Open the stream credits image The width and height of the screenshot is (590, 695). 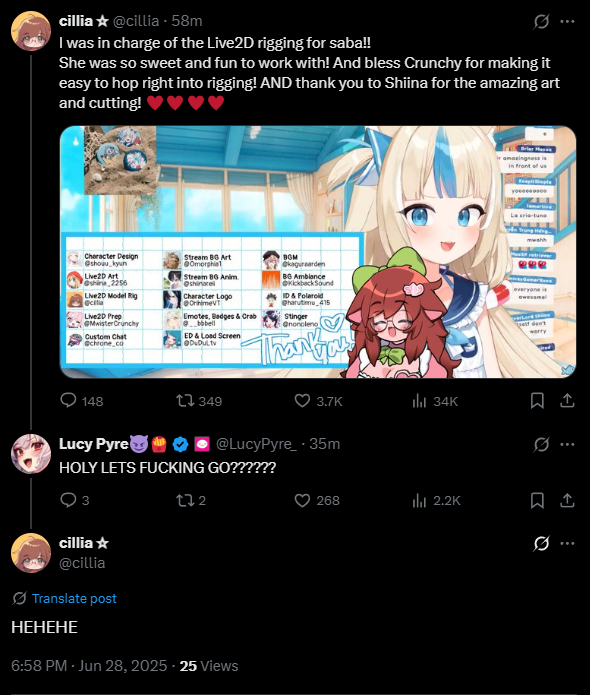coord(318,252)
